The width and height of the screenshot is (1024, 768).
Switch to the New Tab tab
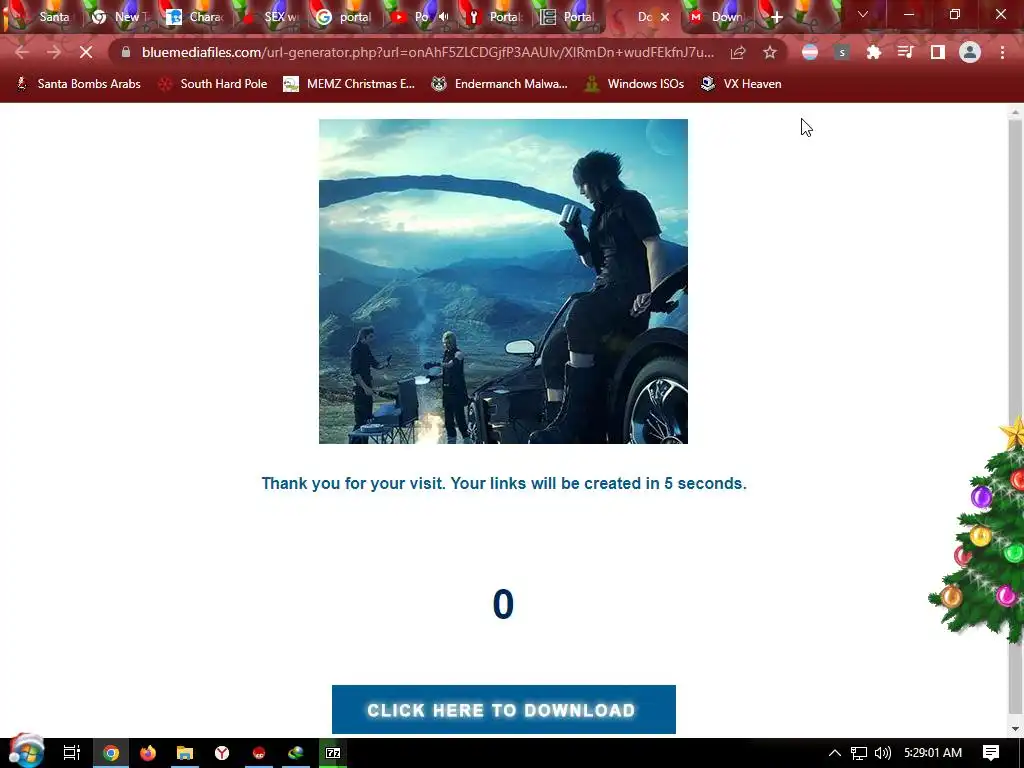[x=121, y=17]
